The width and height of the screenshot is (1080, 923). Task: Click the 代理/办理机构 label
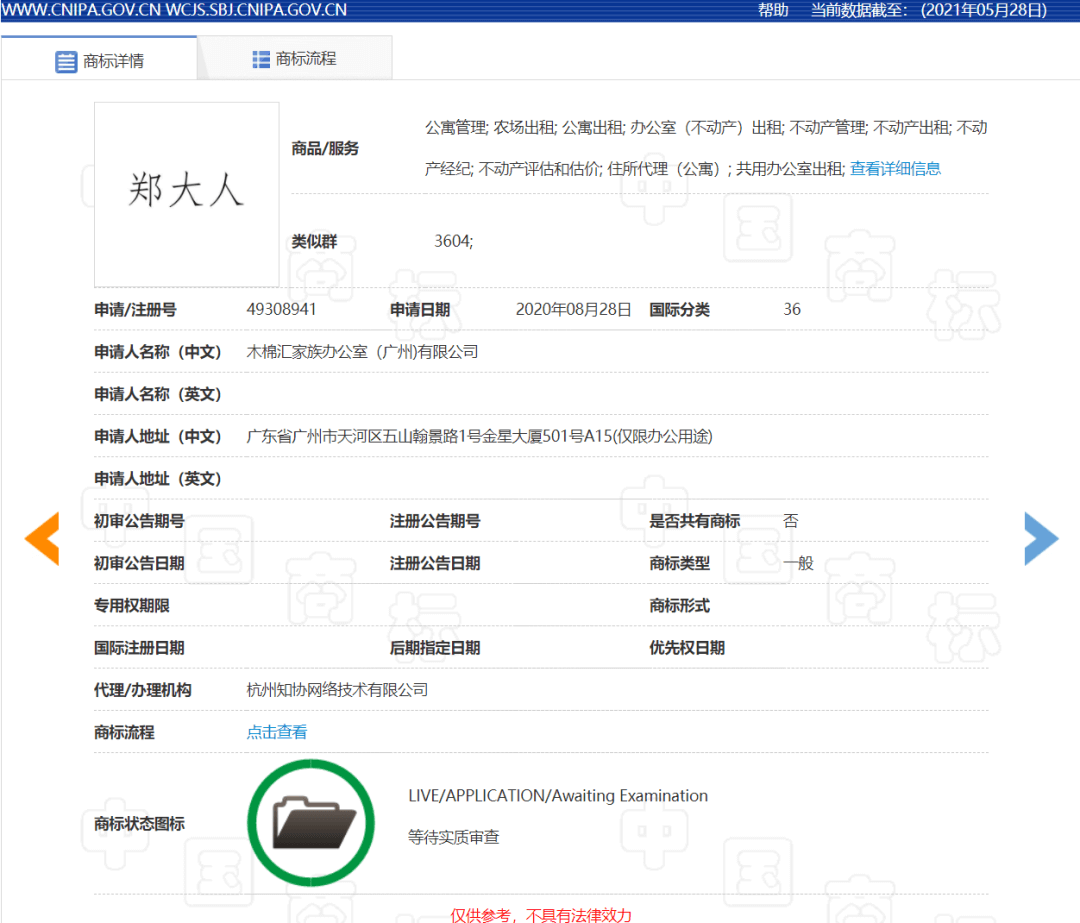pyautogui.click(x=143, y=690)
